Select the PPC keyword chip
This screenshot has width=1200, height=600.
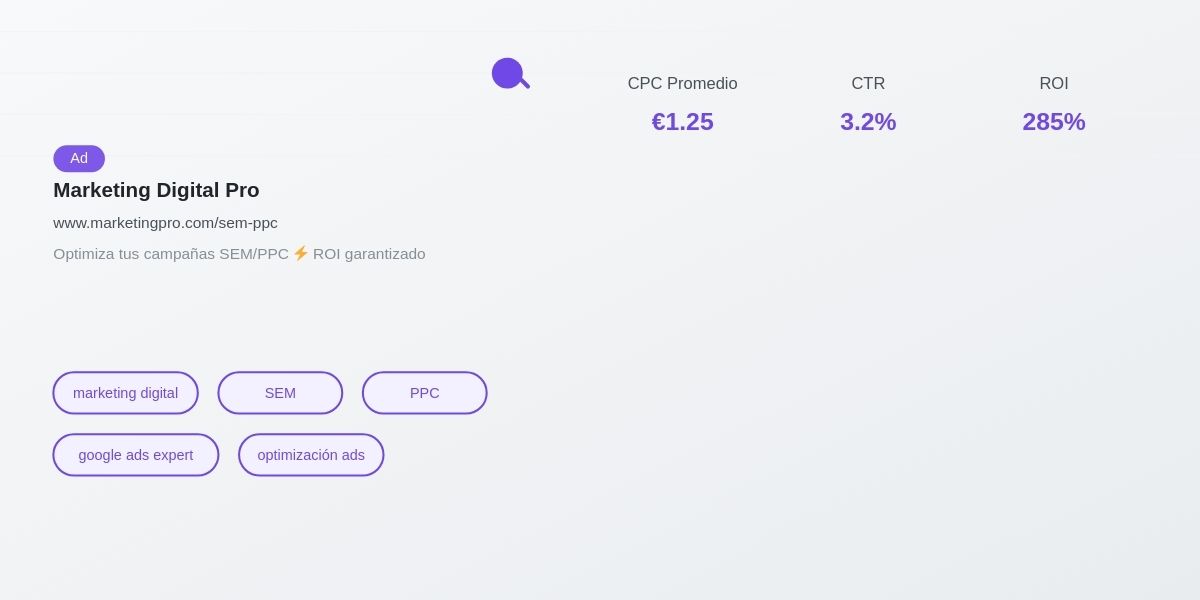tap(424, 393)
